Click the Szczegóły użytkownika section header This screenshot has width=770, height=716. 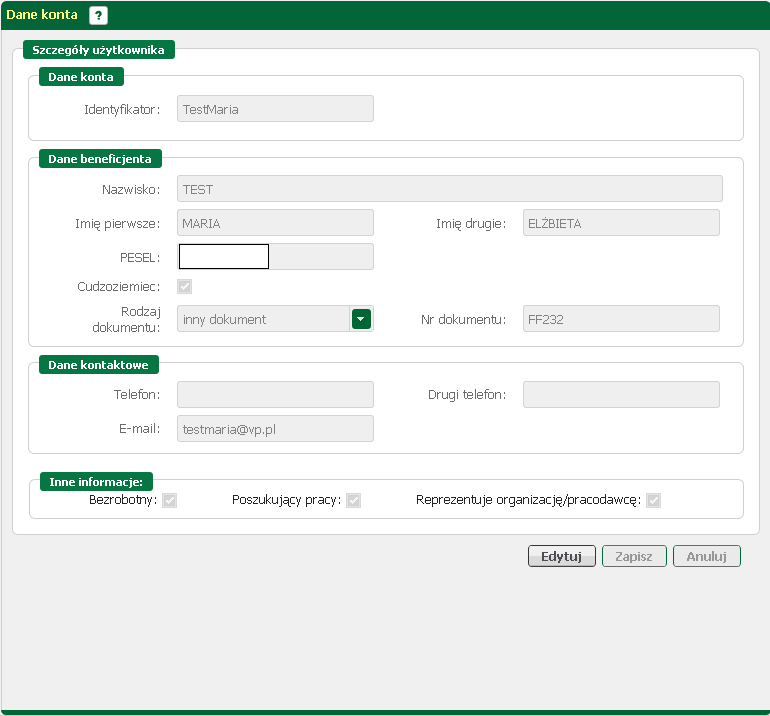click(x=99, y=50)
